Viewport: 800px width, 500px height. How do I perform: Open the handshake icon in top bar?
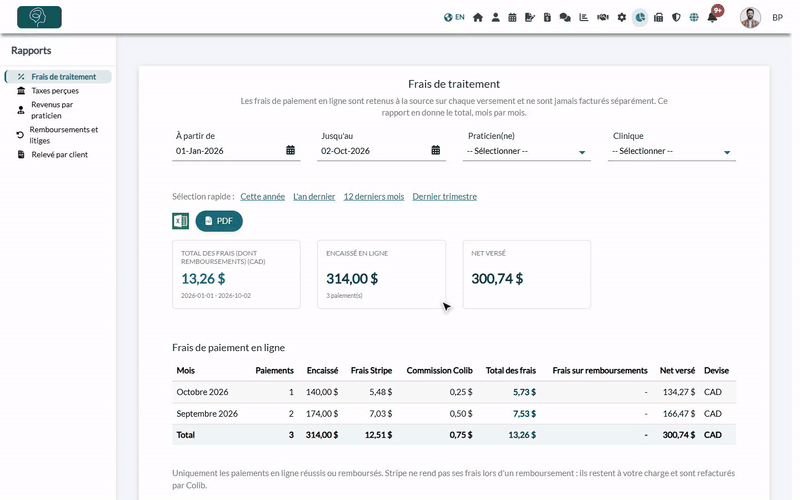[x=603, y=17]
